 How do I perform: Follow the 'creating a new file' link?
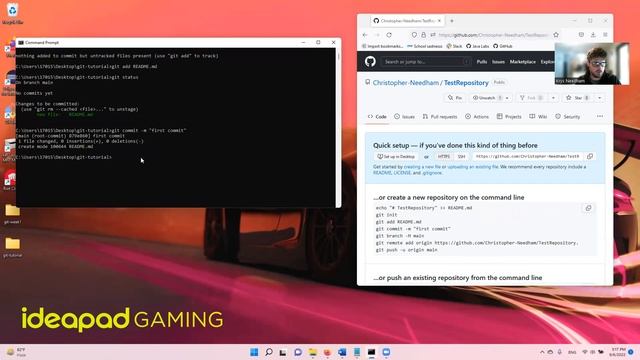(x=422, y=167)
